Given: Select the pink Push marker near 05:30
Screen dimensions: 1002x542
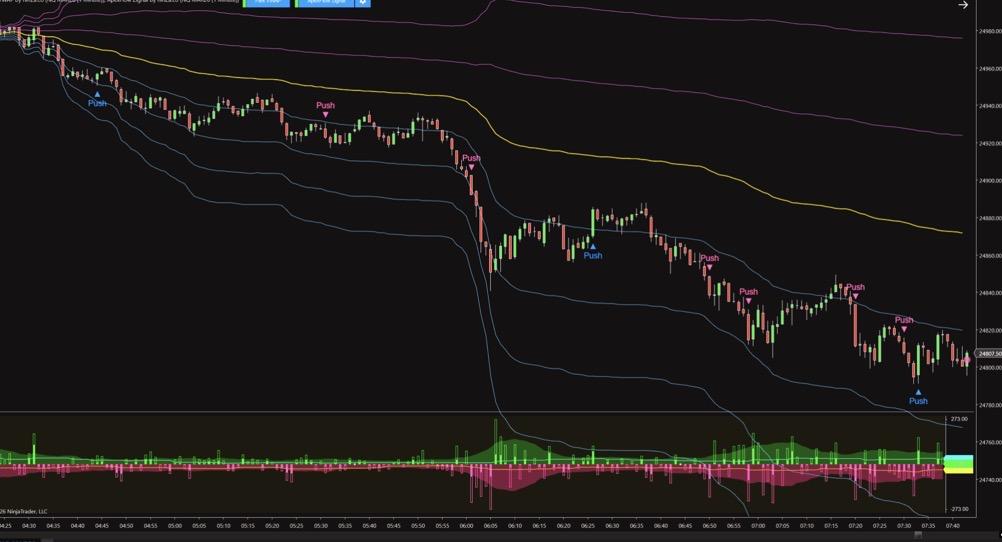Looking at the screenshot, I should [325, 106].
